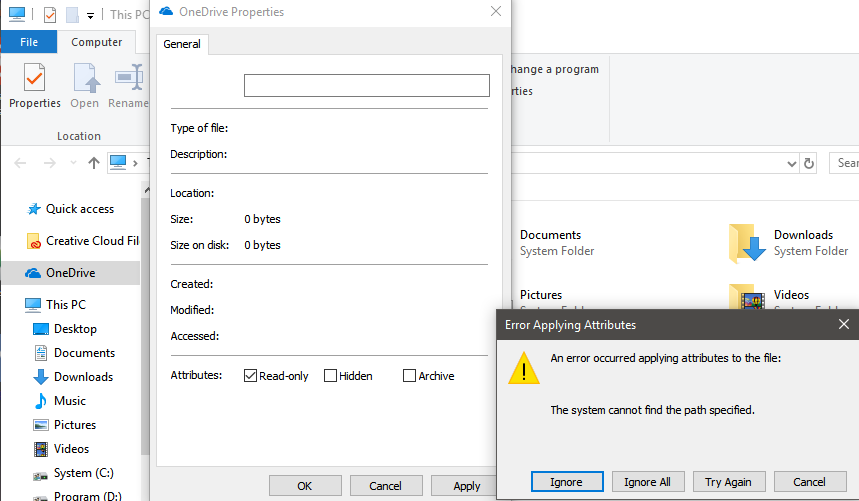This screenshot has height=501, width=859.
Task: Click 'Uninstall or change a program' ribbon item
Action: point(554,70)
